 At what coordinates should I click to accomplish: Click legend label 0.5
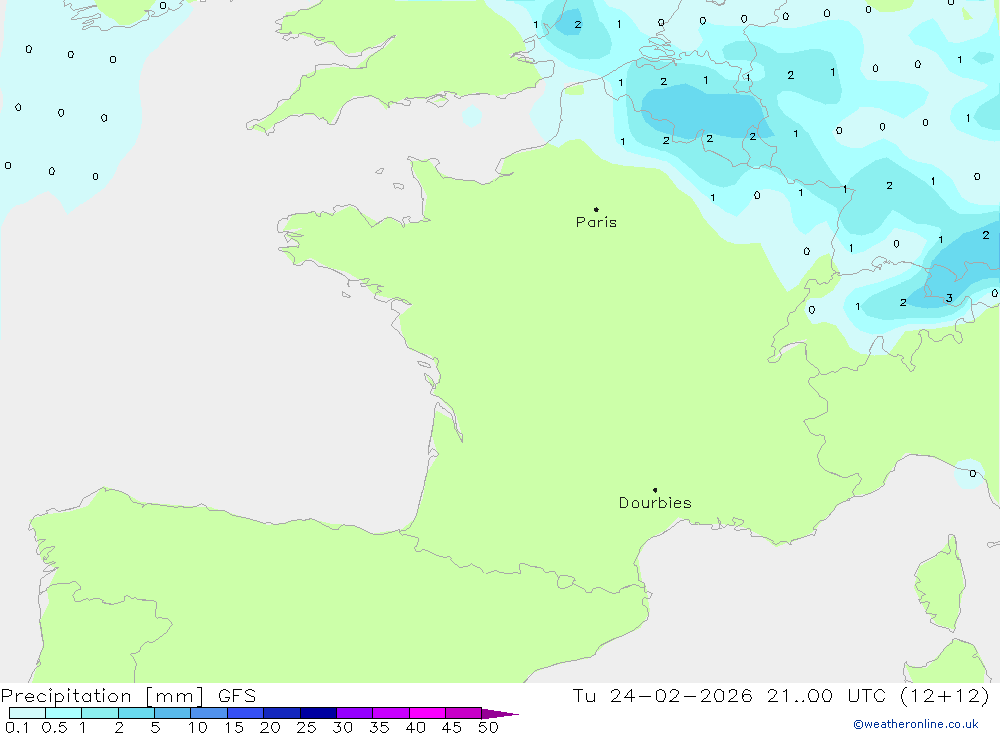54,727
